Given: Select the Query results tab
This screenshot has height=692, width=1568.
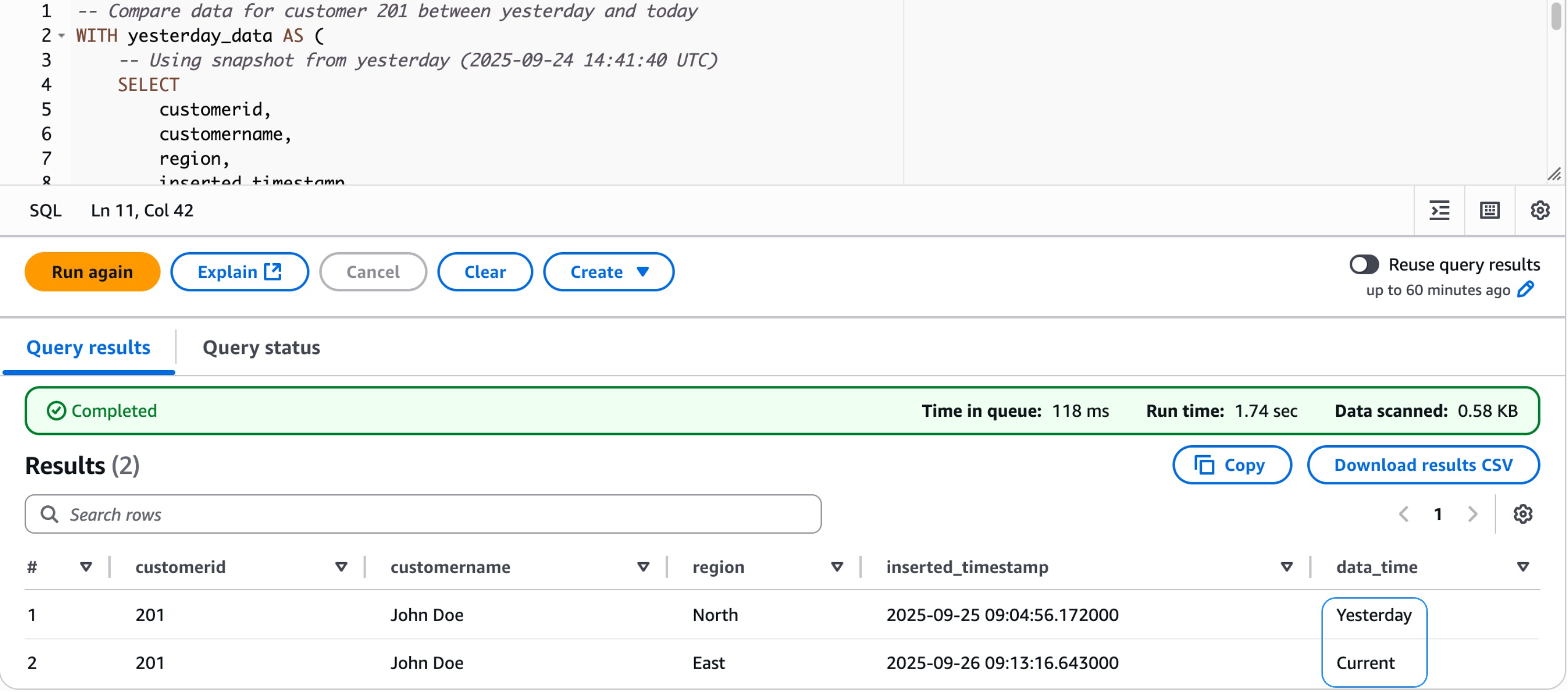Looking at the screenshot, I should pyautogui.click(x=88, y=347).
